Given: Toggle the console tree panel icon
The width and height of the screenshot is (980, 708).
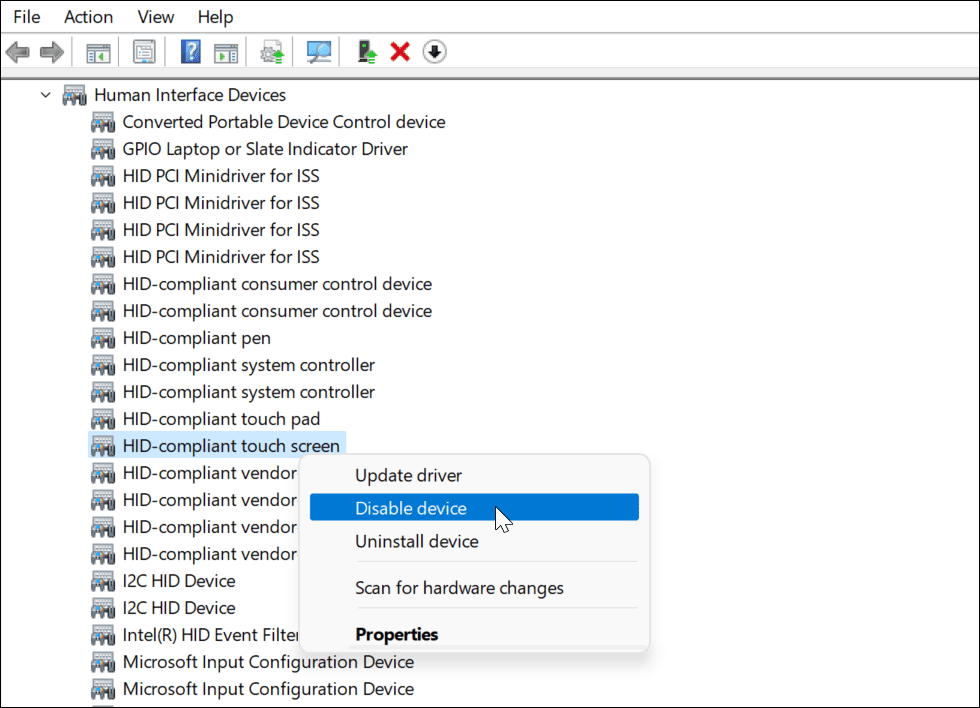Looking at the screenshot, I should 97,50.
